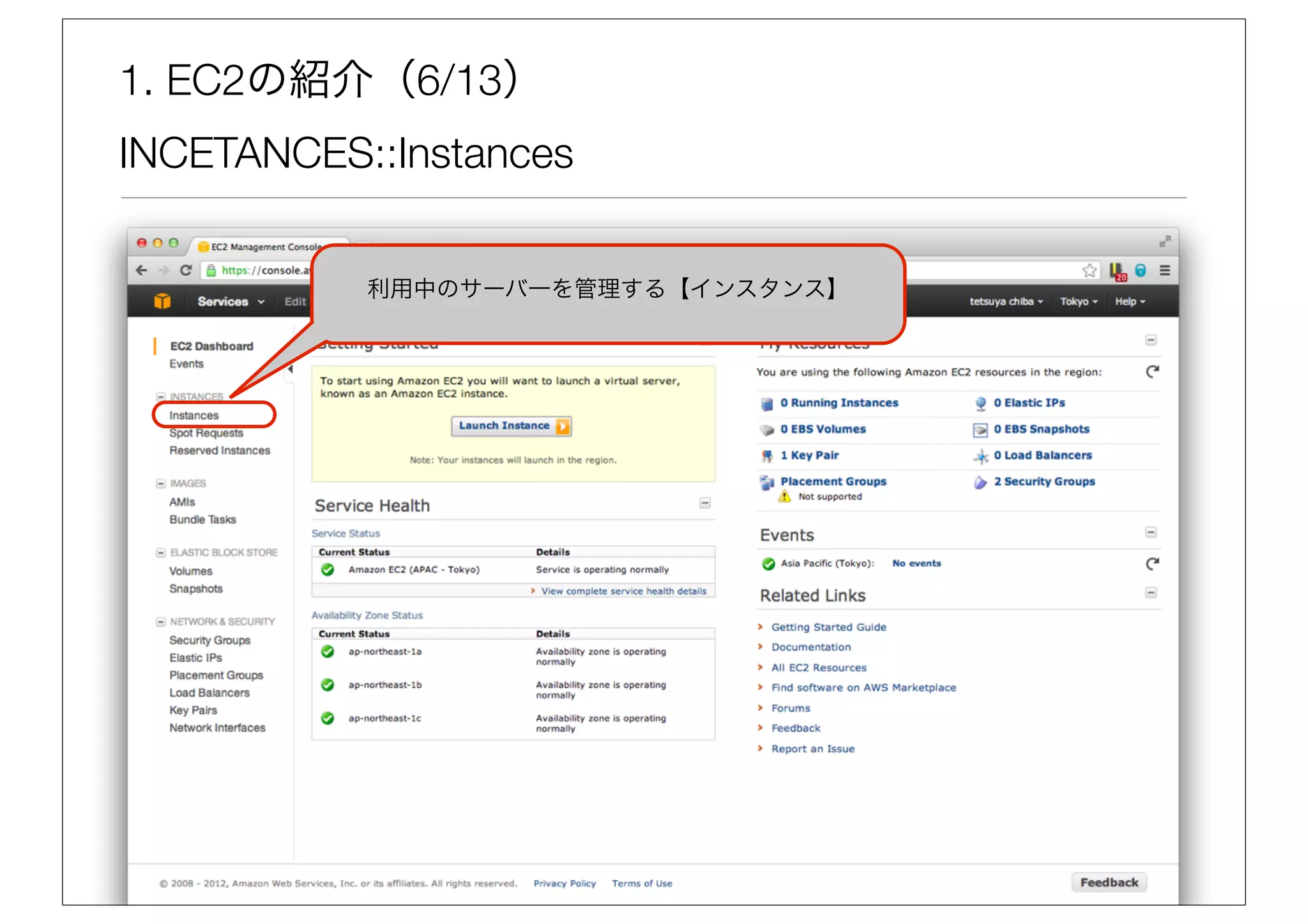The width and height of the screenshot is (1308, 924).
Task: Click the blue round extension icon
Action: click(1141, 270)
